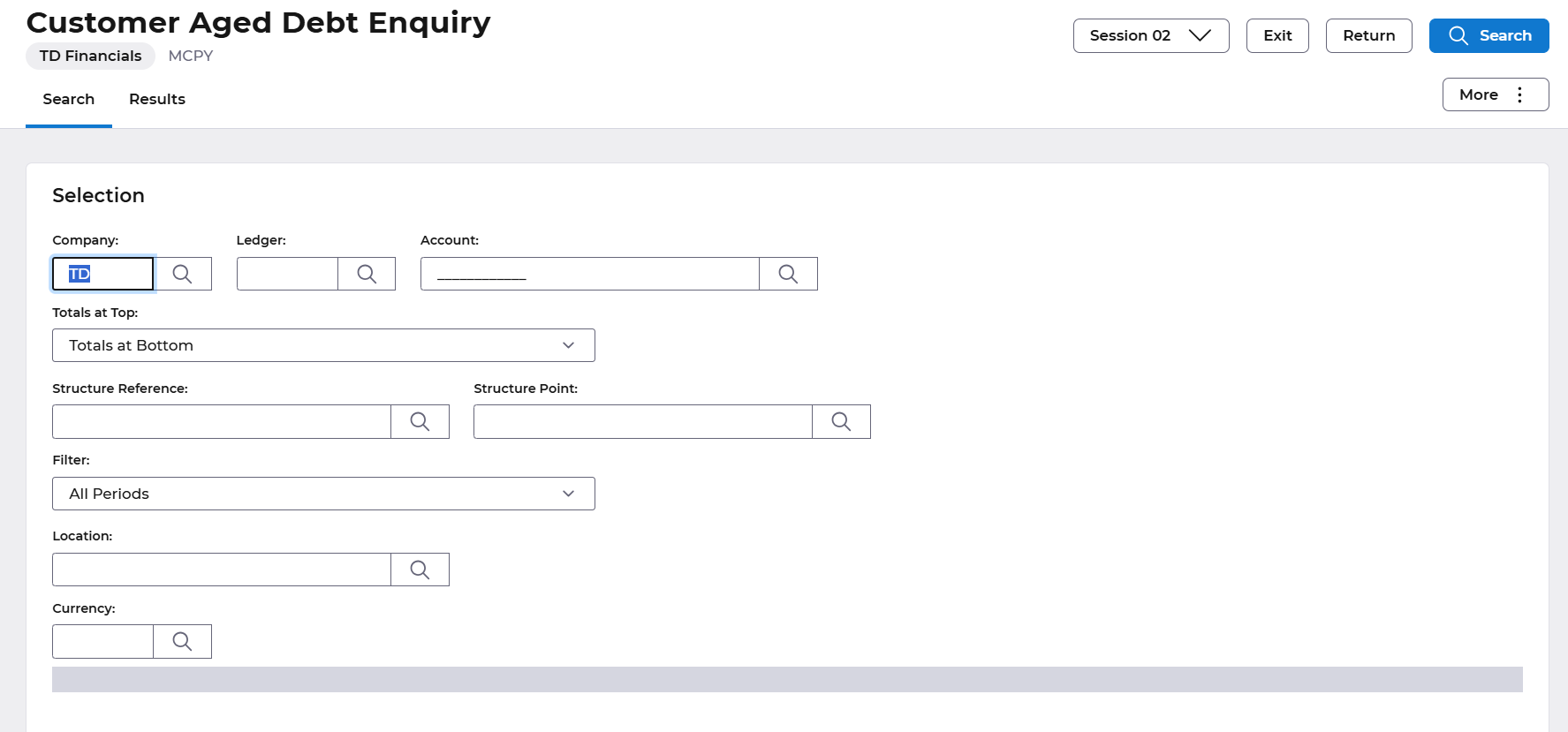Click the Company lookup magnifier icon
1568x732 pixels.
point(183,274)
